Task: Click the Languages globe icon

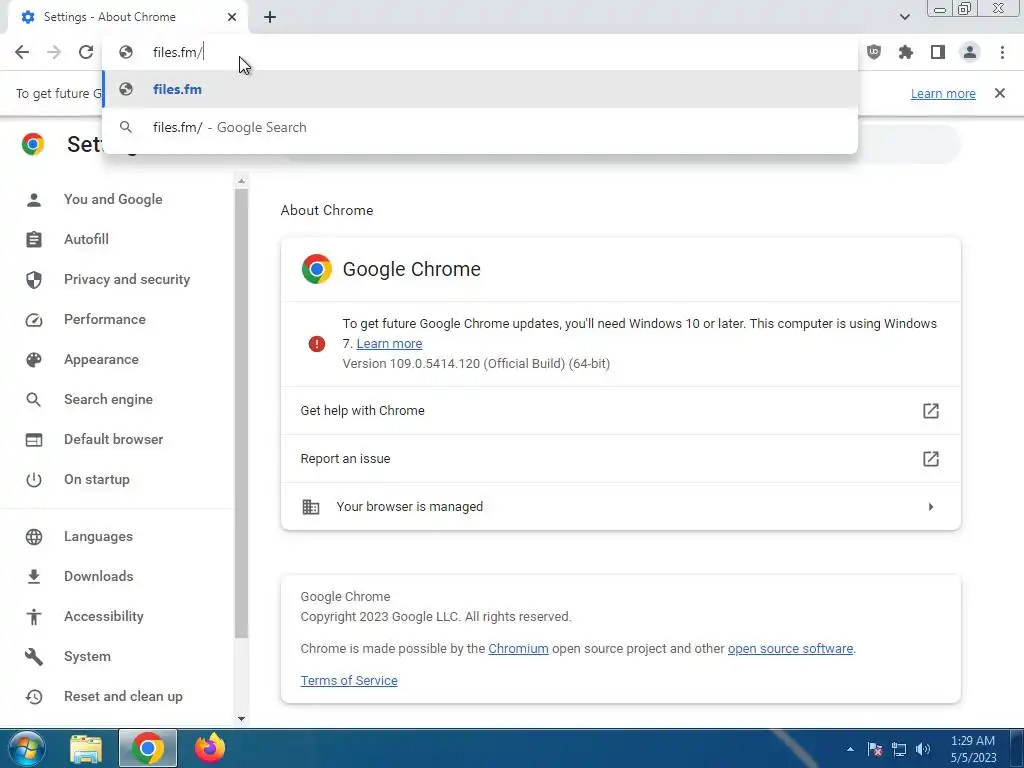Action: [x=34, y=536]
